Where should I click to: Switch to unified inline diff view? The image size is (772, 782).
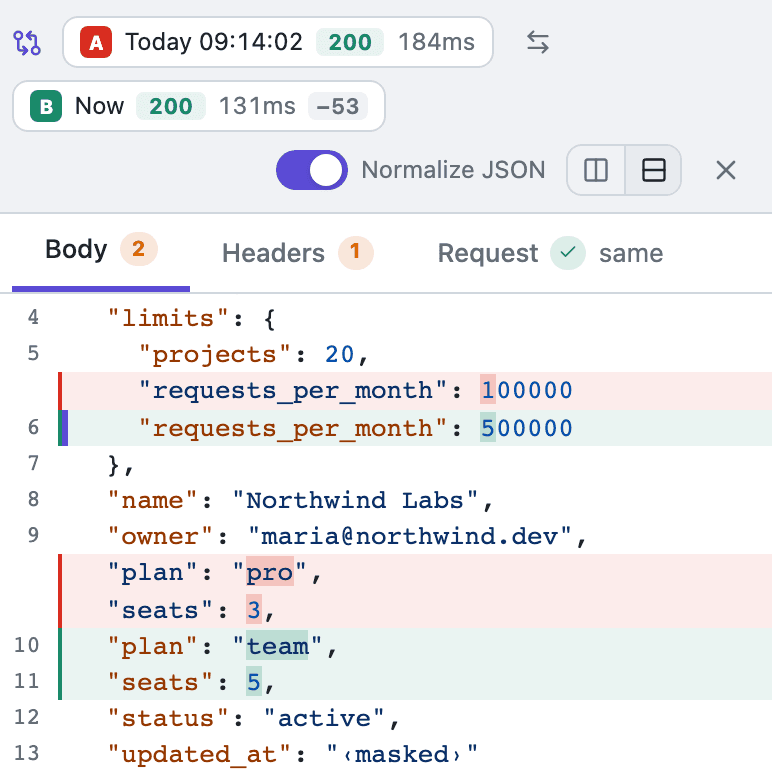653,170
